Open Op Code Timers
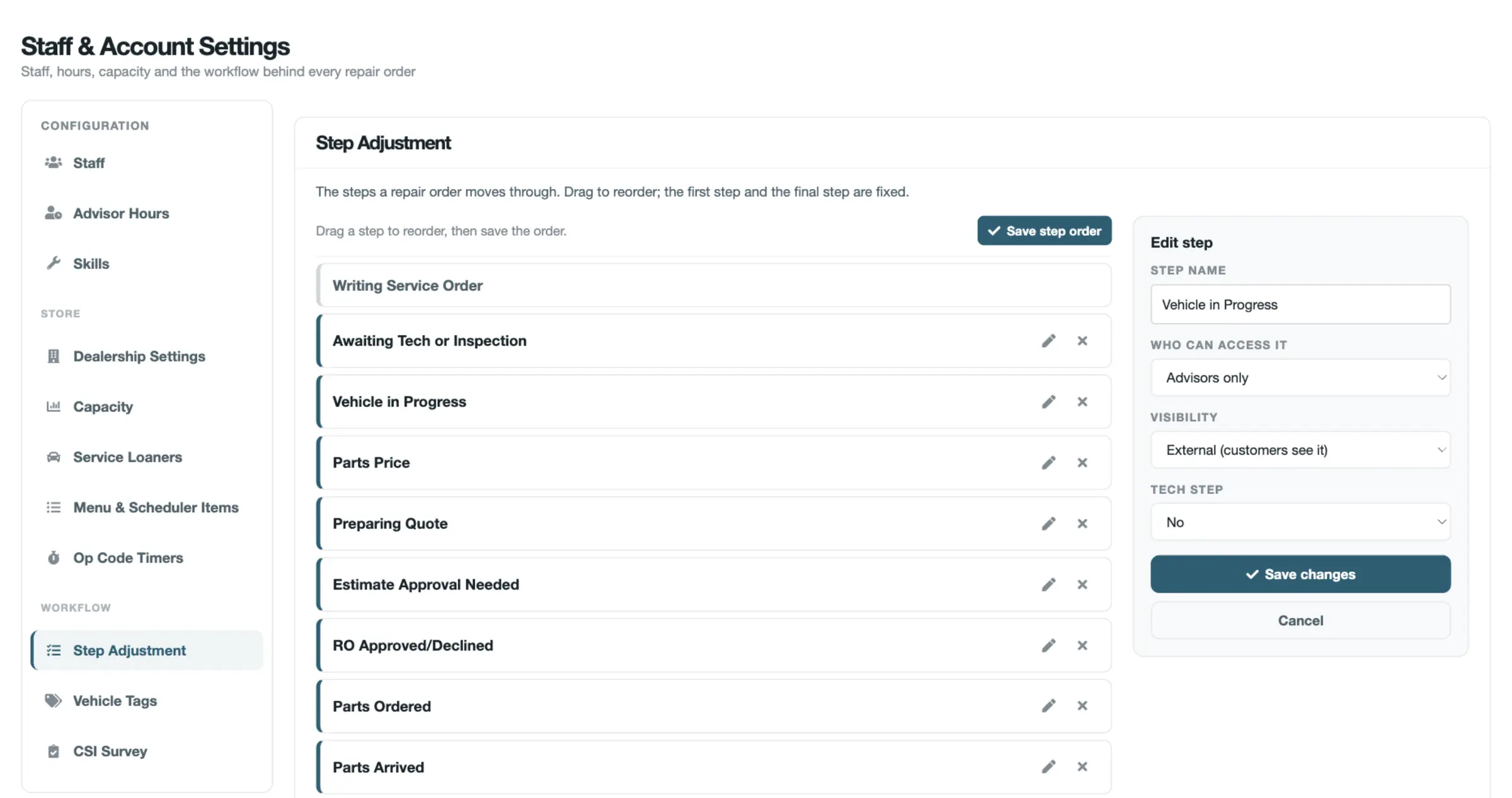The image size is (1512, 798). pos(147,558)
